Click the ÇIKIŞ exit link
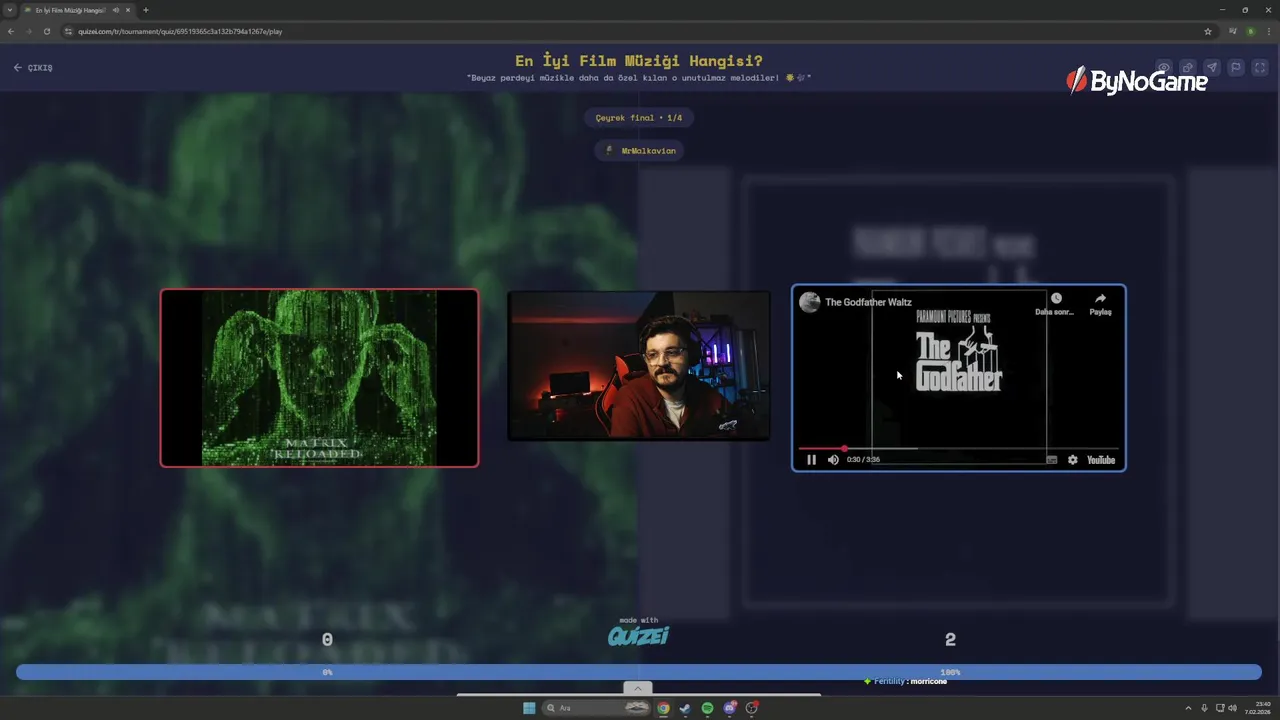Screen dimensions: 1280x720 (33, 68)
